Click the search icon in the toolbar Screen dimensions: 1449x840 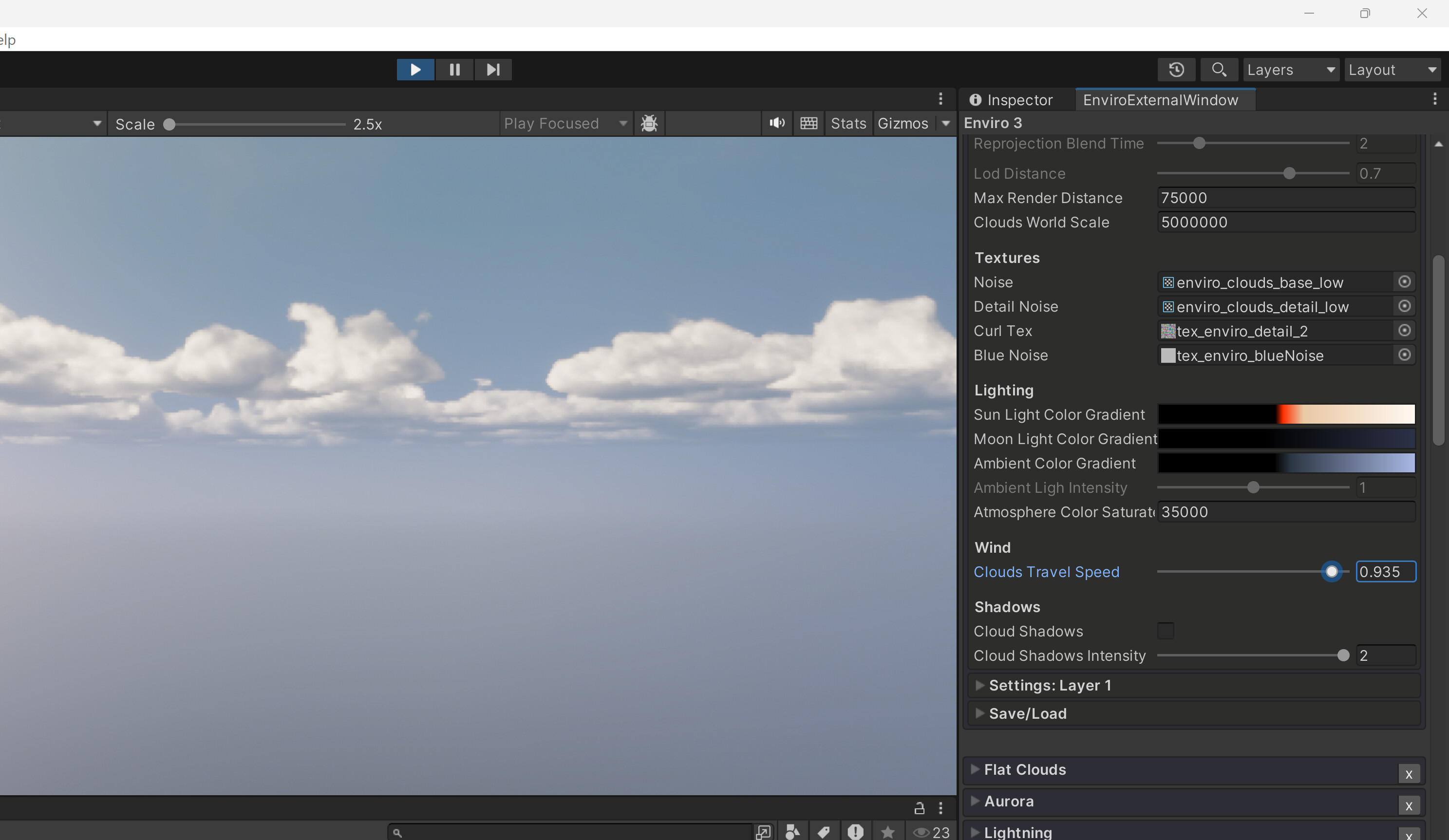pos(1220,70)
